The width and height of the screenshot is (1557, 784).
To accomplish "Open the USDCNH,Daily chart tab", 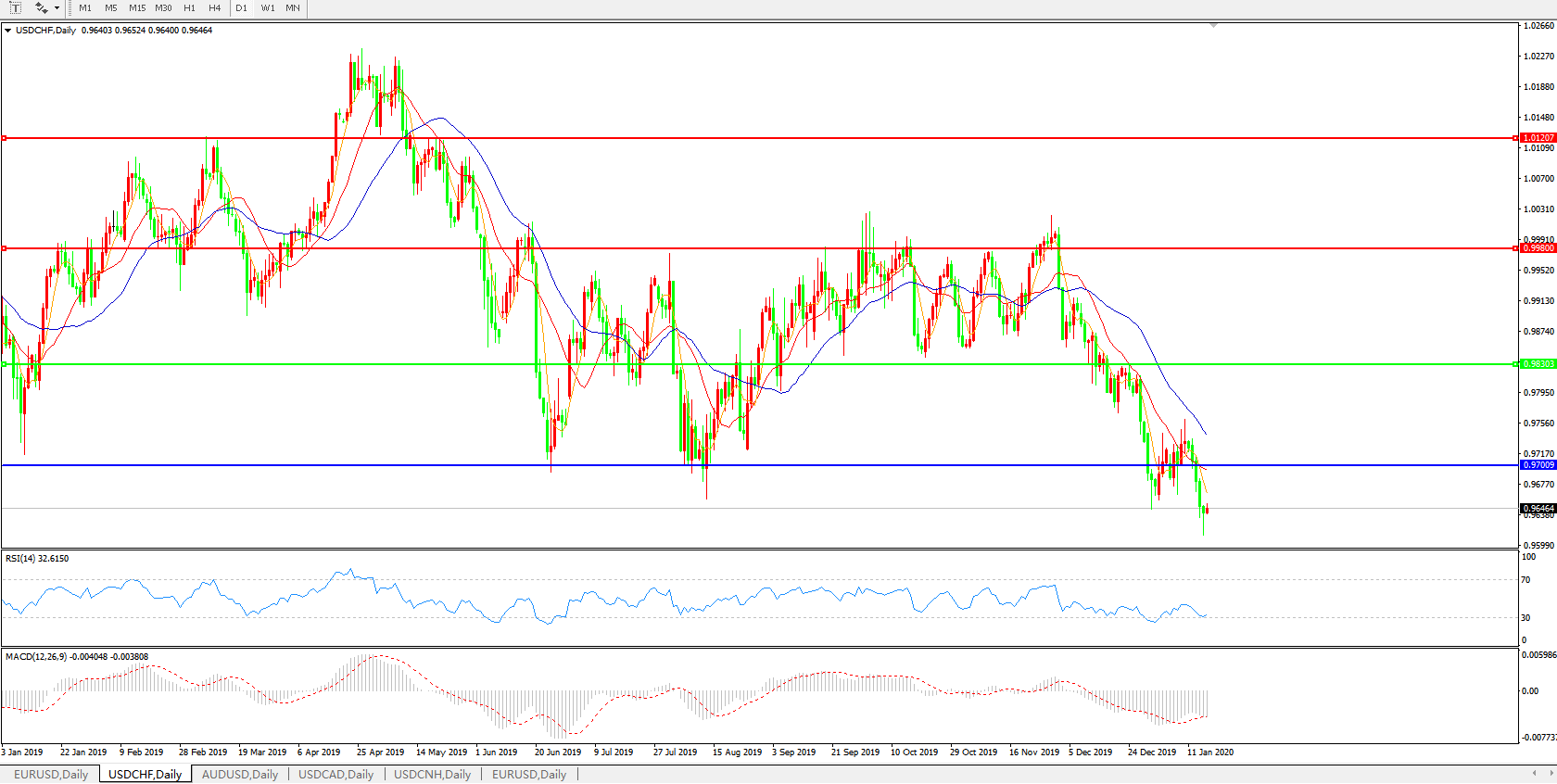I will [432, 775].
